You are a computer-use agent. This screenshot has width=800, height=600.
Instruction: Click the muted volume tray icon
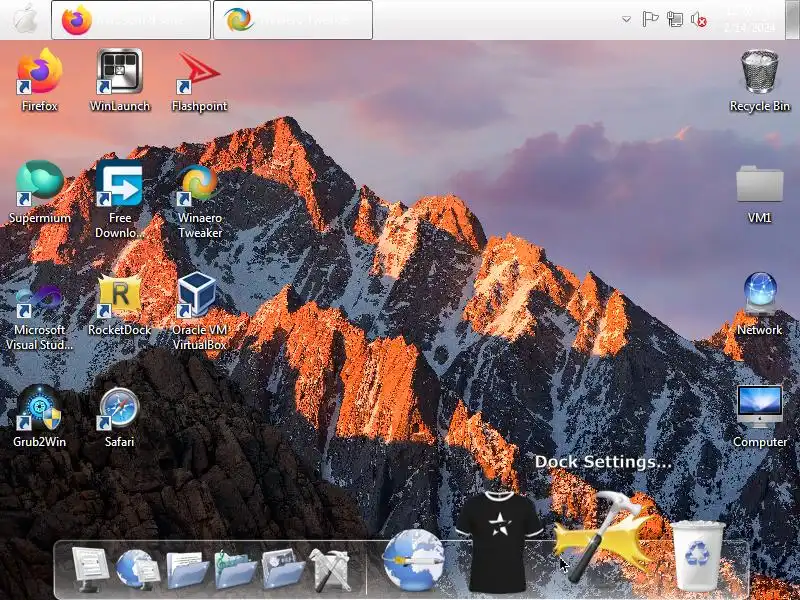699,20
